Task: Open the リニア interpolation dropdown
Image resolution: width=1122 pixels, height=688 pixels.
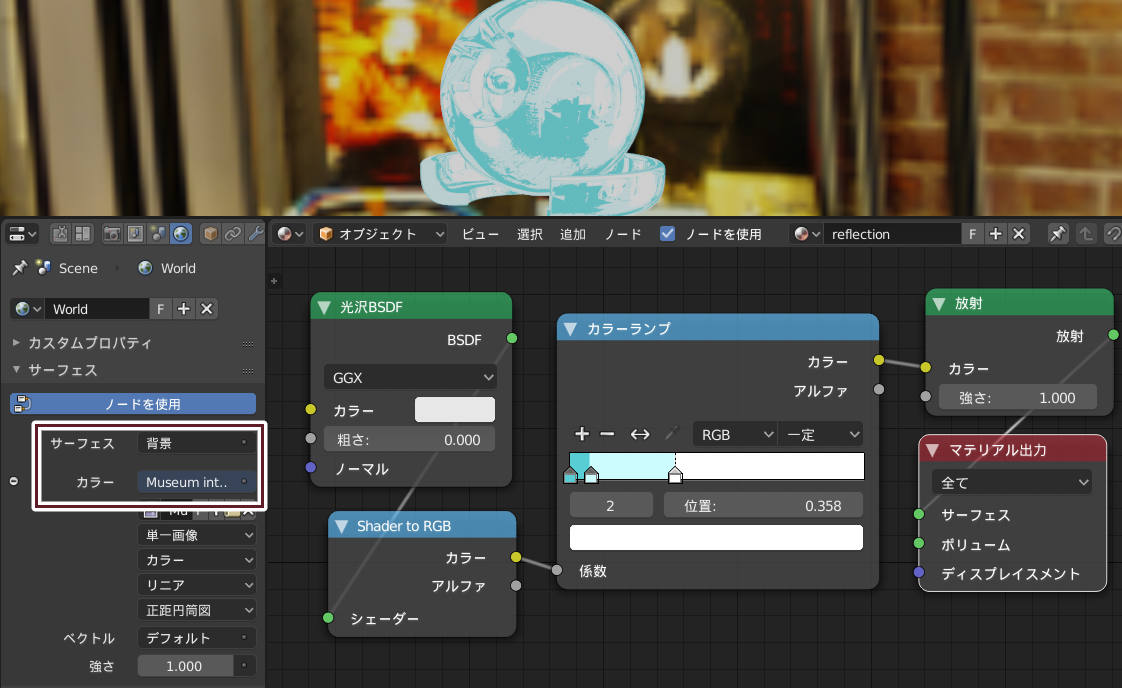Action: coord(196,585)
